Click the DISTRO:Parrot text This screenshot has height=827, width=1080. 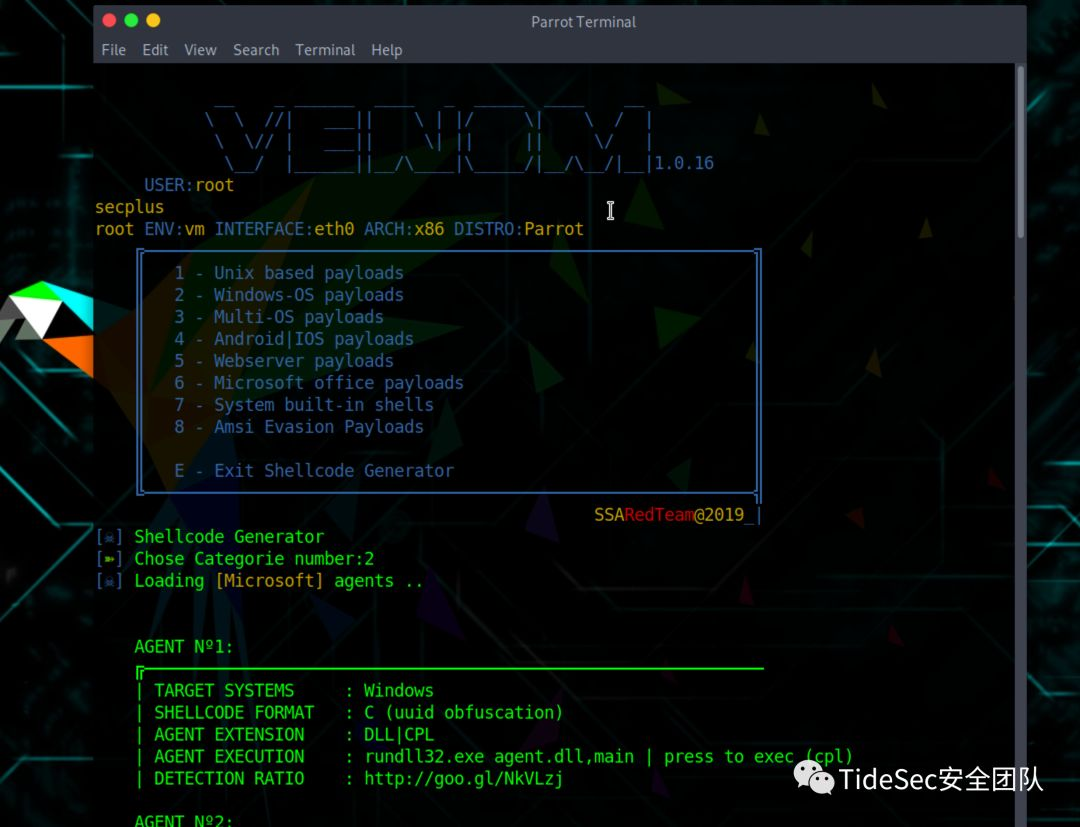click(x=519, y=229)
